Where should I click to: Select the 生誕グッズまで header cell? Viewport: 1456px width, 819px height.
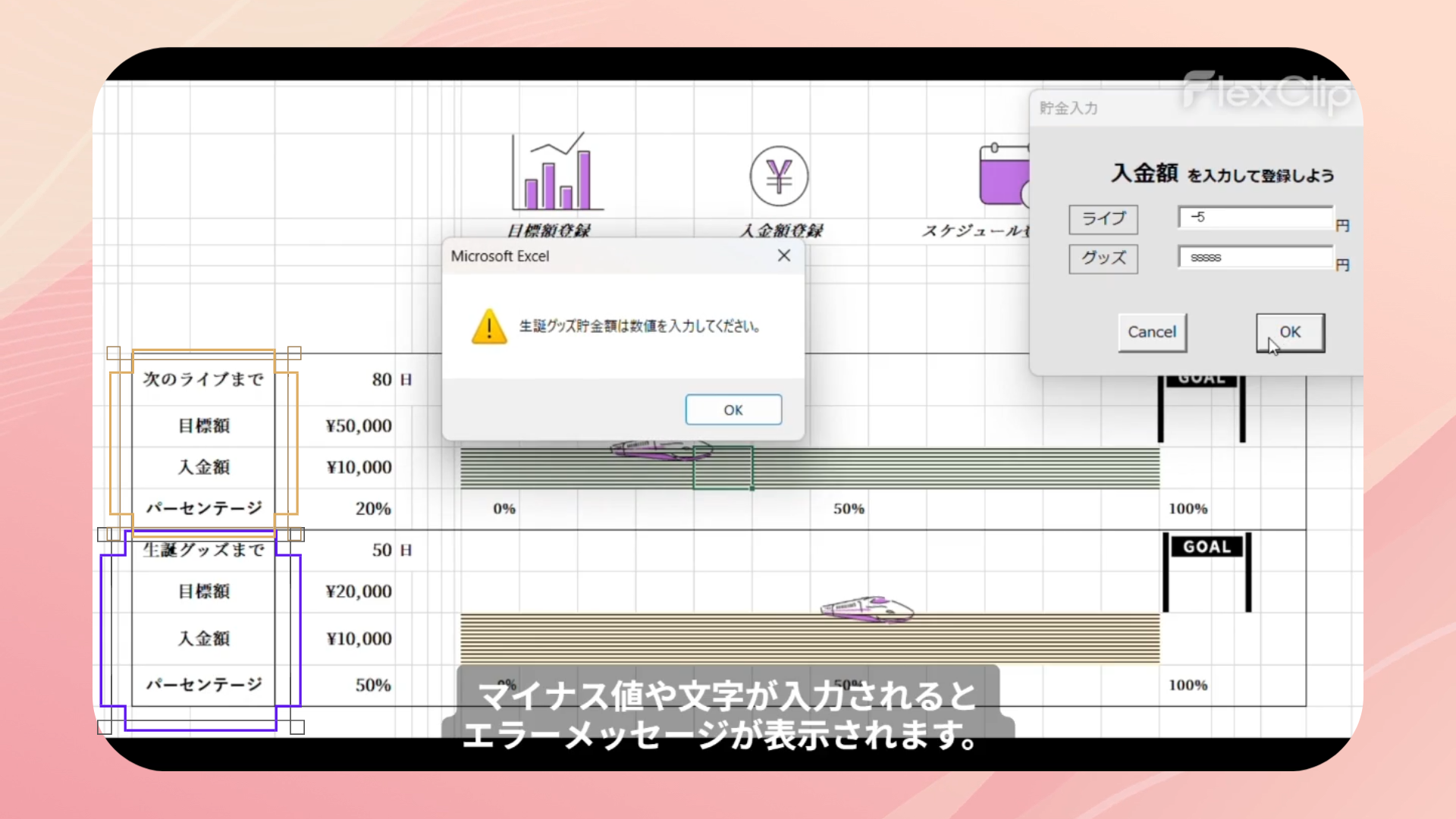tap(203, 550)
